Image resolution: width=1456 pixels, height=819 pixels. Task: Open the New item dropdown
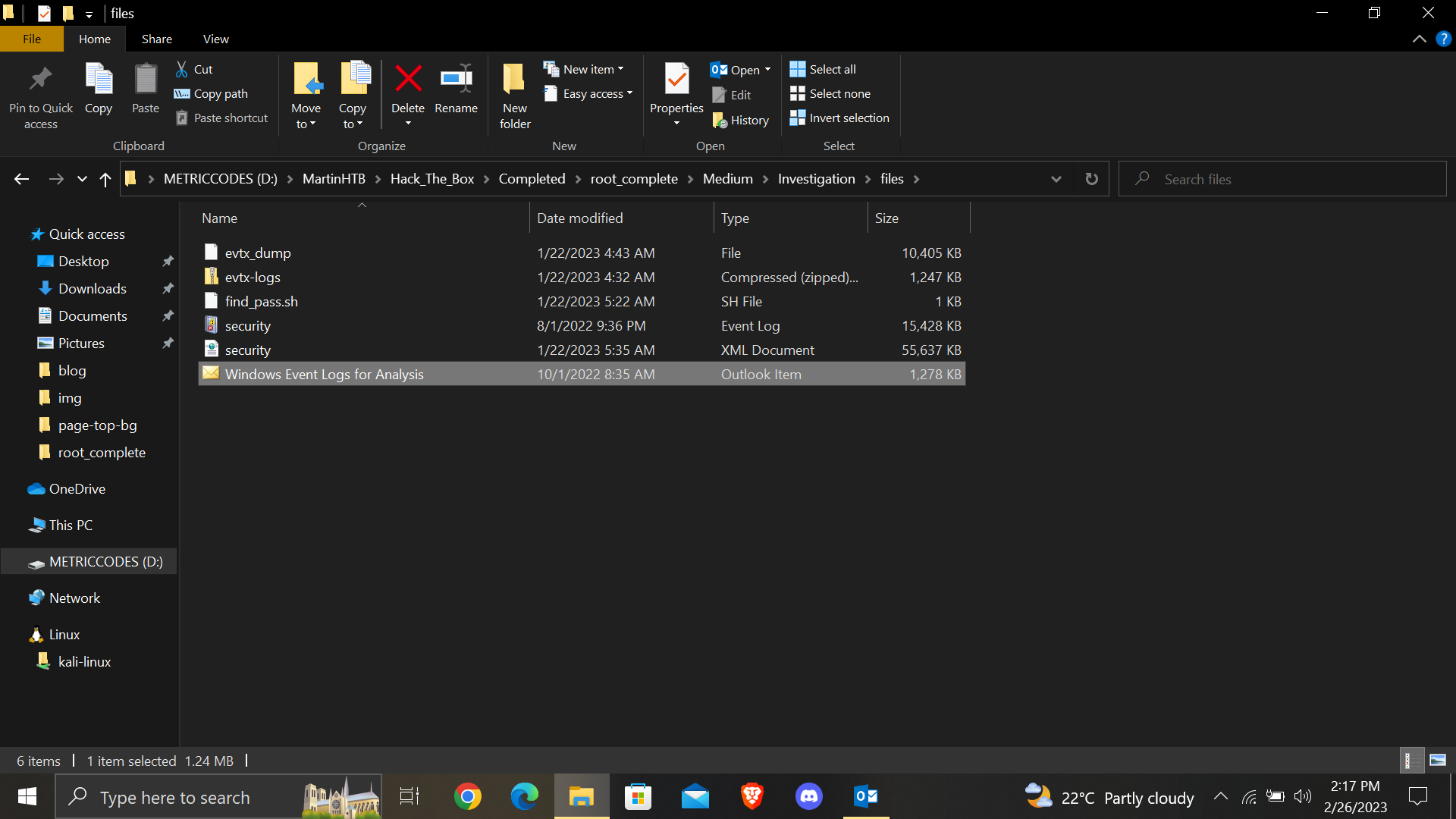585,68
